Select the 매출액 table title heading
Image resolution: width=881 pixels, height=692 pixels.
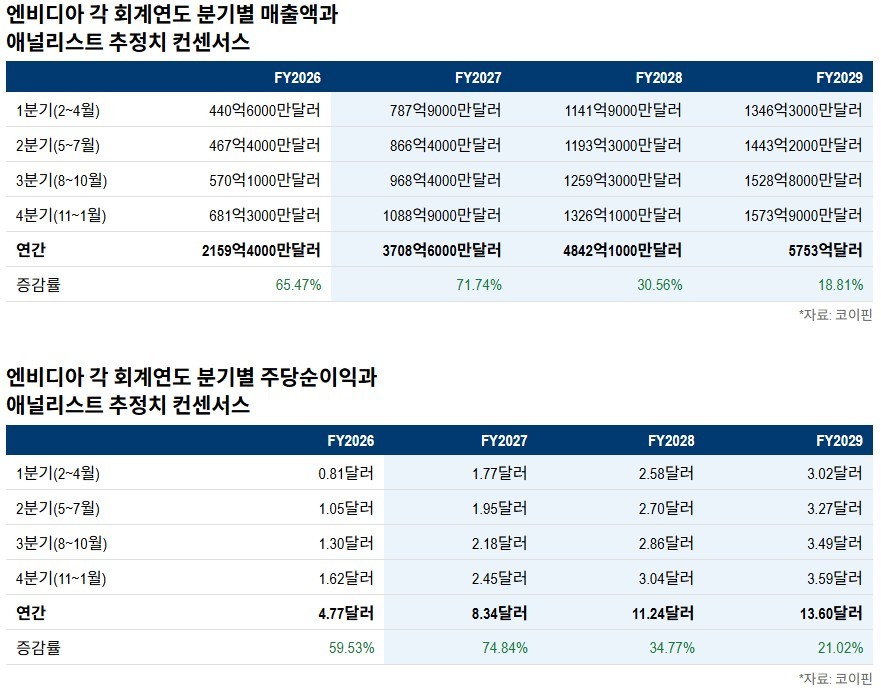coord(171,28)
